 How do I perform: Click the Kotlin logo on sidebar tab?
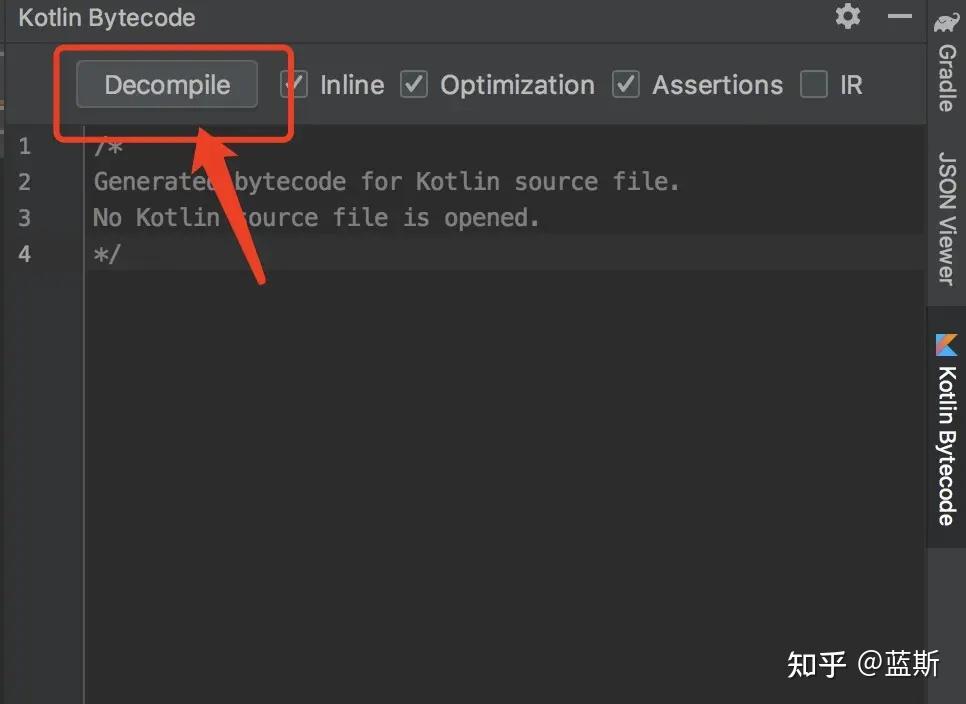(x=944, y=346)
